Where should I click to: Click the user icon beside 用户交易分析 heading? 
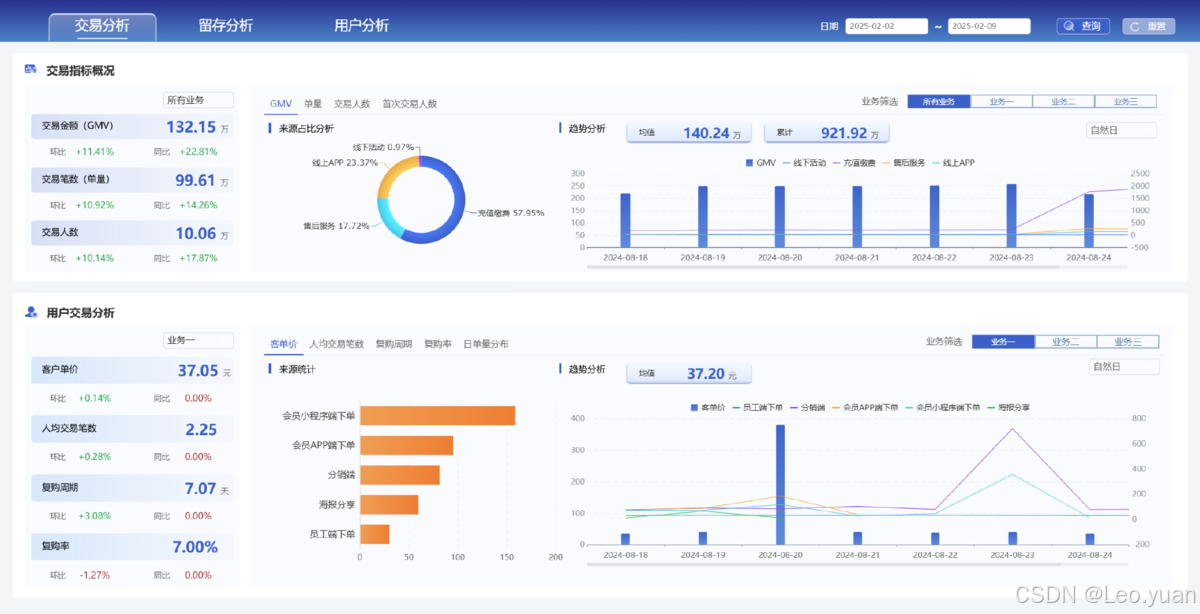point(31,312)
